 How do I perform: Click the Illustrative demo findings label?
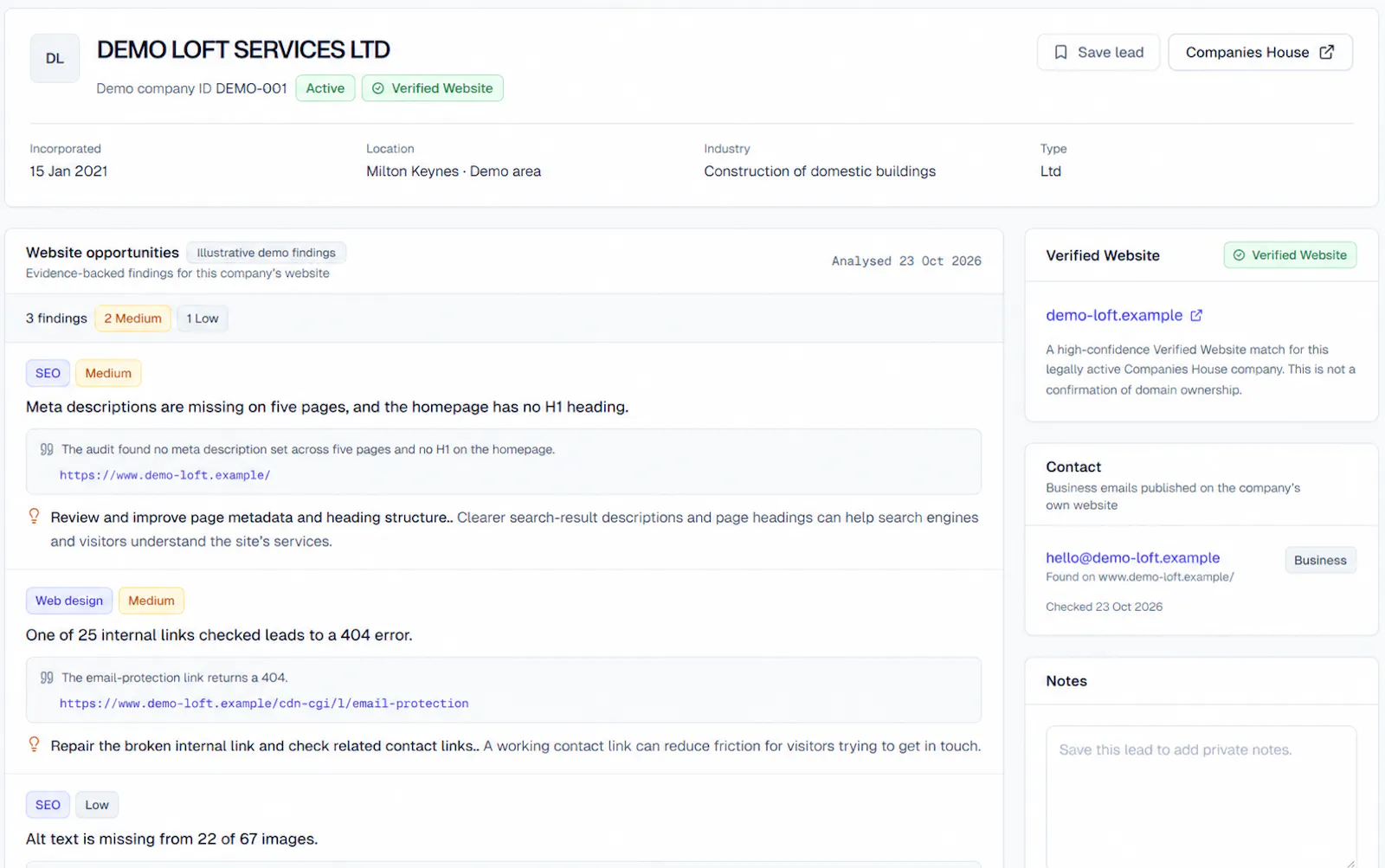[x=266, y=253]
